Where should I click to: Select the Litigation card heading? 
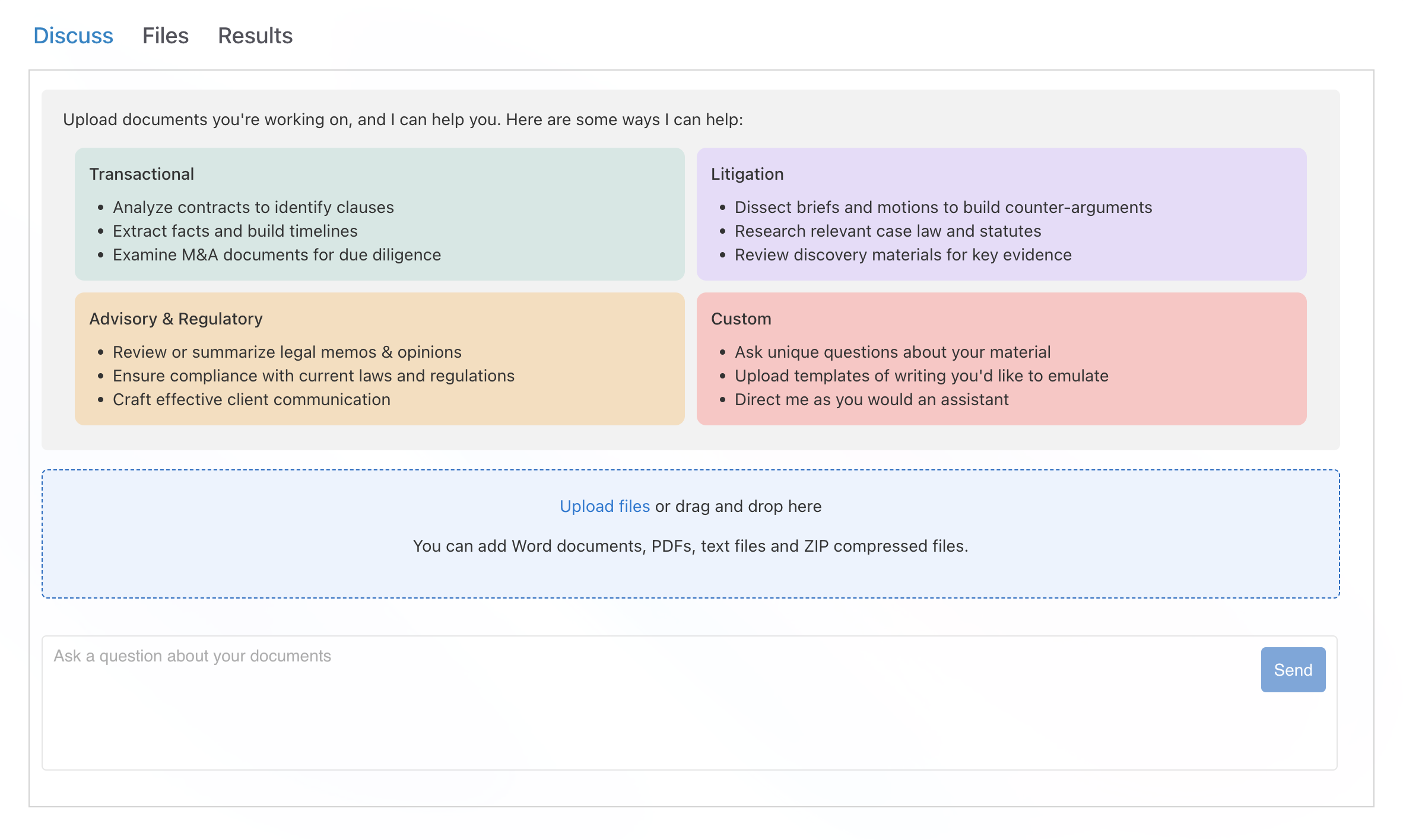tap(747, 174)
